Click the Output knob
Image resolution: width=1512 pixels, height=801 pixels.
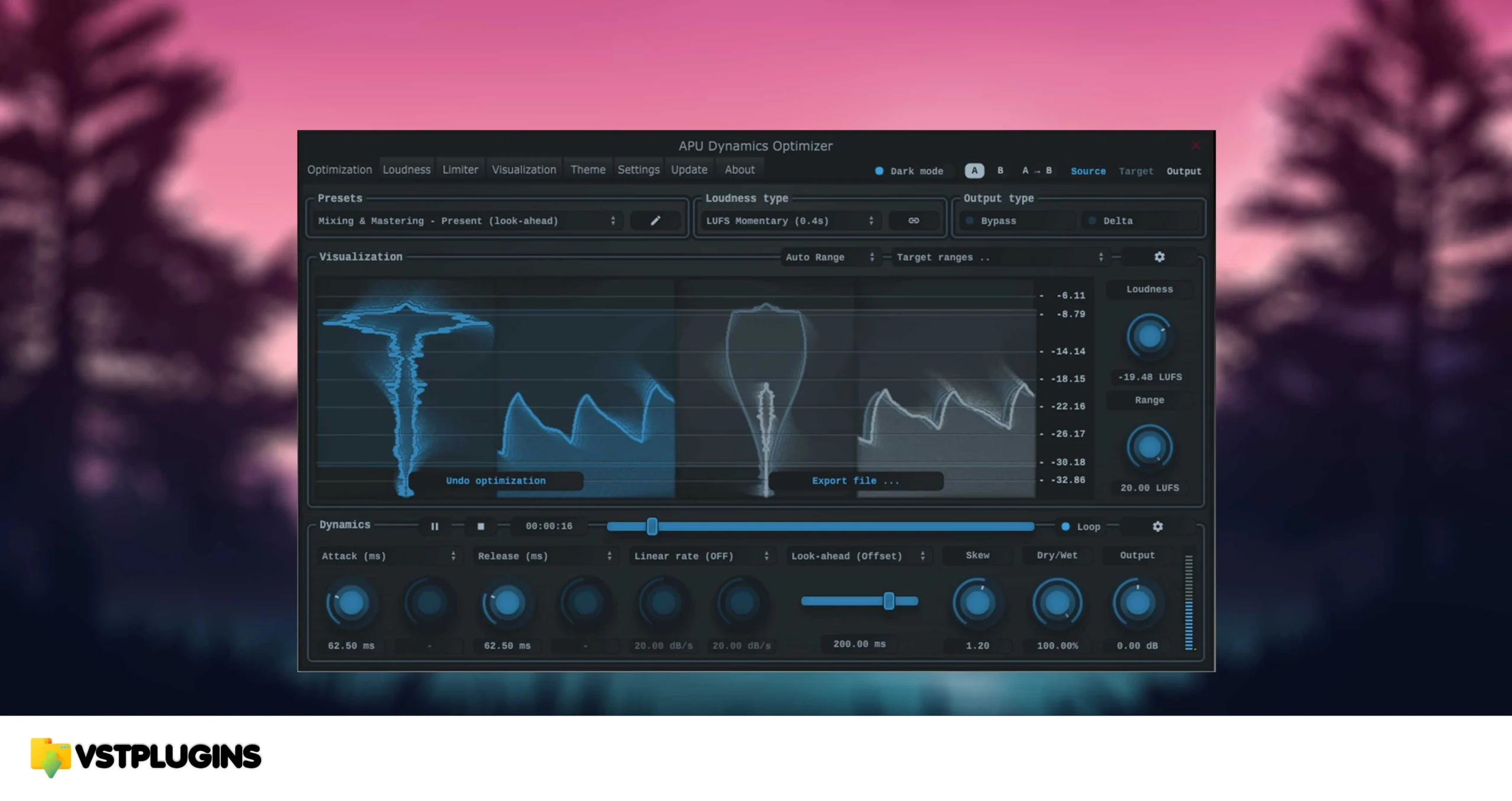(1137, 603)
